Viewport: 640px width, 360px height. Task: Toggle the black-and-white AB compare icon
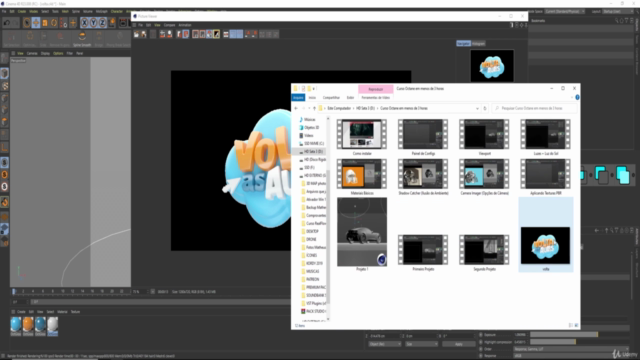pos(216,35)
